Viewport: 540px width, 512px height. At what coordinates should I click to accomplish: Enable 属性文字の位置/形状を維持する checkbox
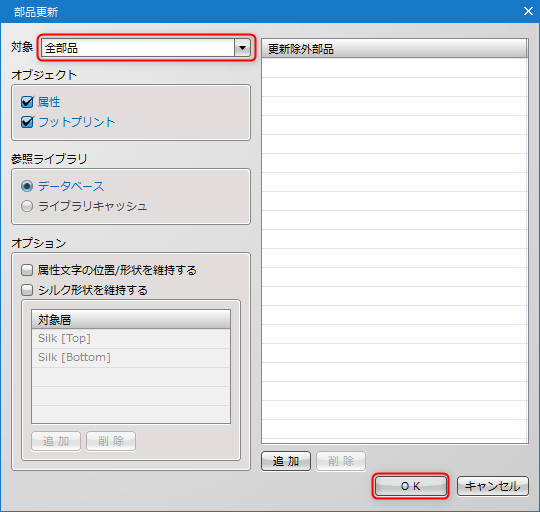tap(27, 270)
